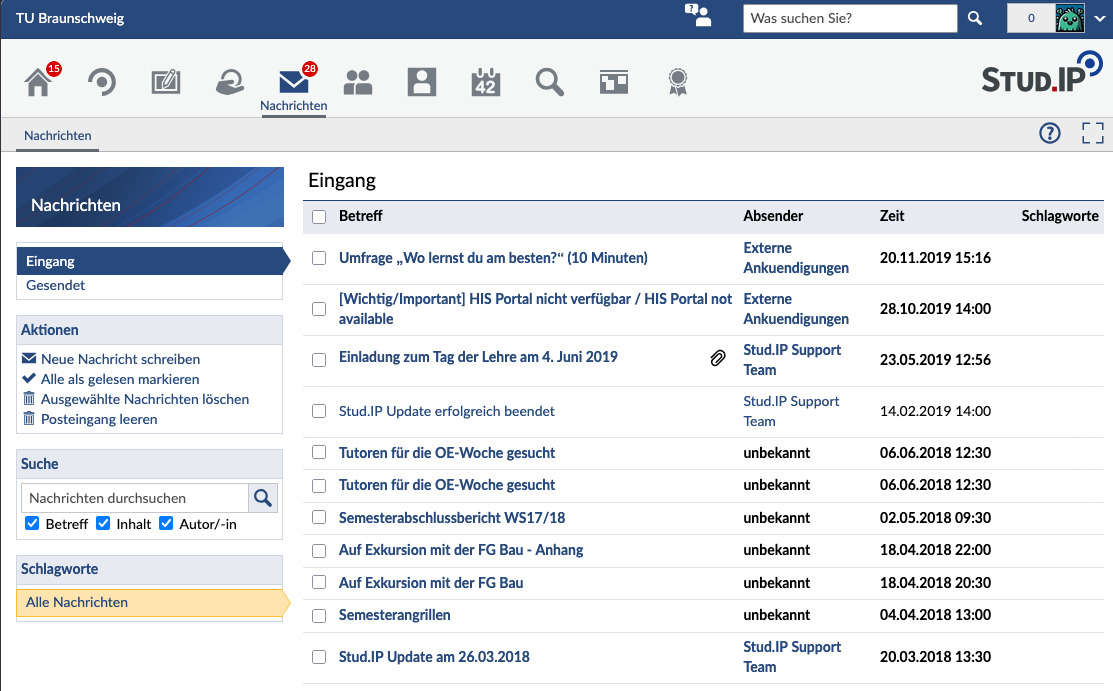Click Neue Nachricht schreiben
Screen dimensions: 1113x691
[120, 359]
